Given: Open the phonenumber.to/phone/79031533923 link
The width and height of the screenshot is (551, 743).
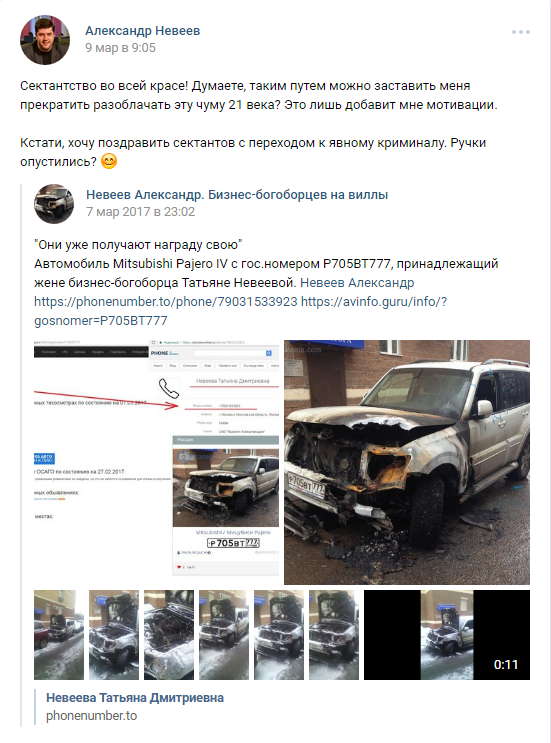Looking at the screenshot, I should (166, 302).
